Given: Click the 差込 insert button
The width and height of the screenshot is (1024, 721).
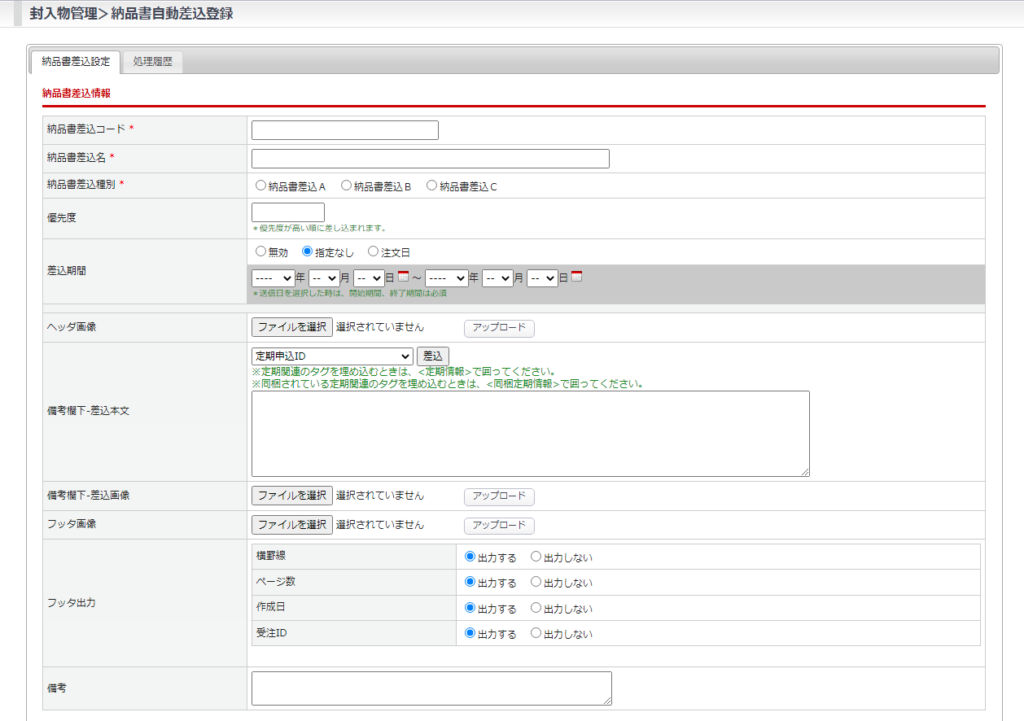Looking at the screenshot, I should [x=433, y=356].
